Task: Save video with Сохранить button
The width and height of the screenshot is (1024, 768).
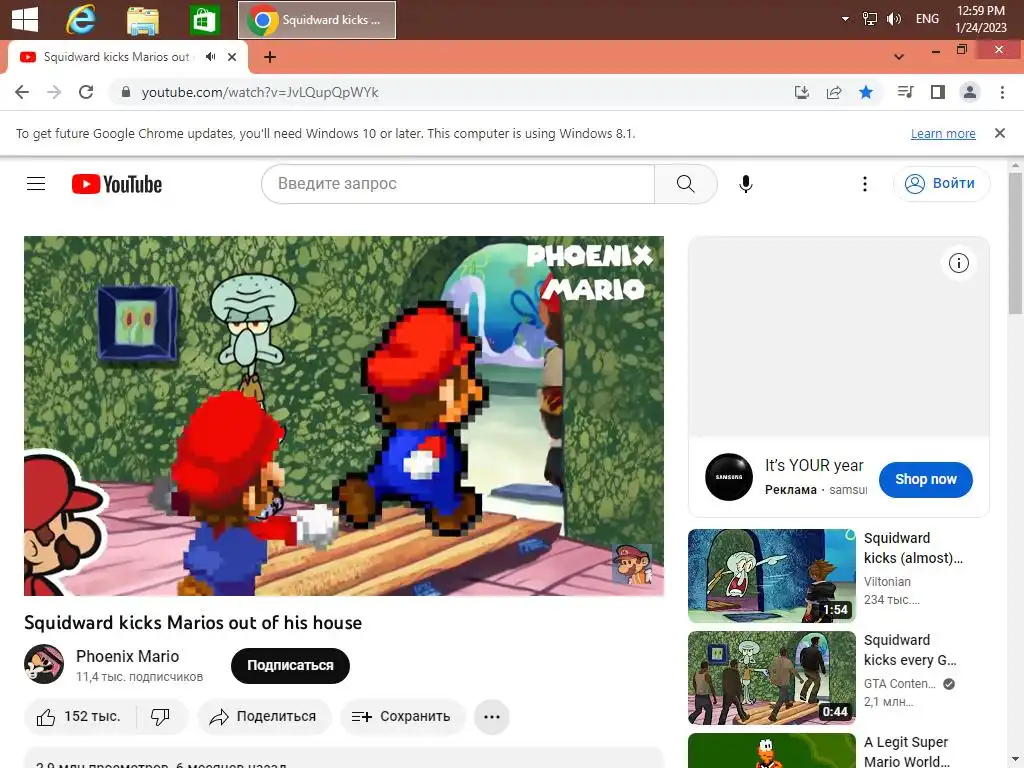Action: [x=402, y=716]
